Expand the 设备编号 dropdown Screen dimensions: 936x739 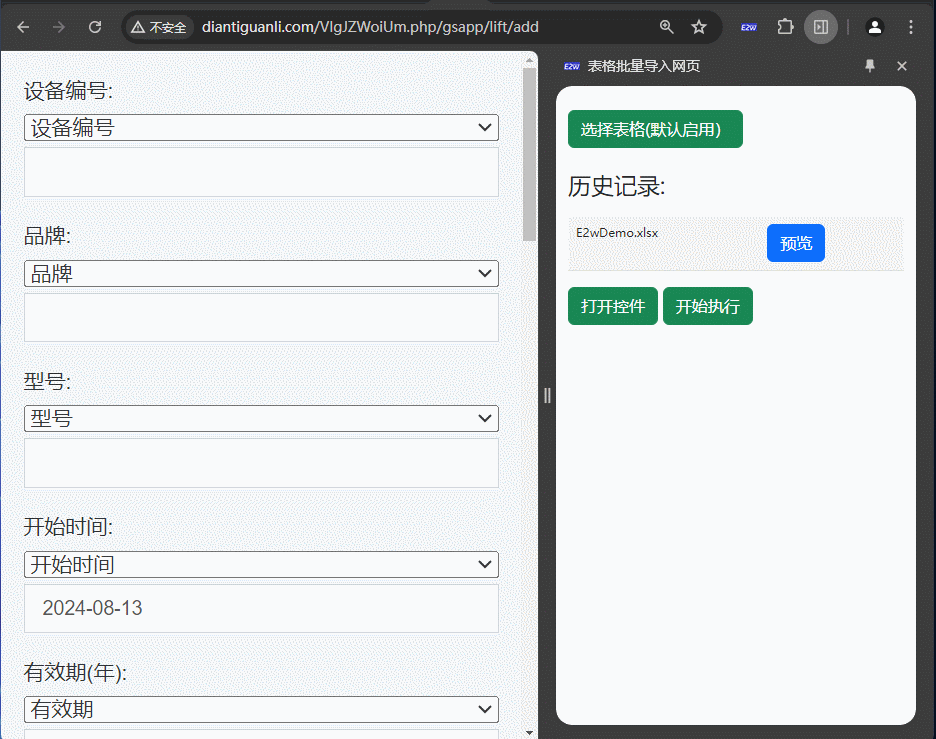coord(261,128)
